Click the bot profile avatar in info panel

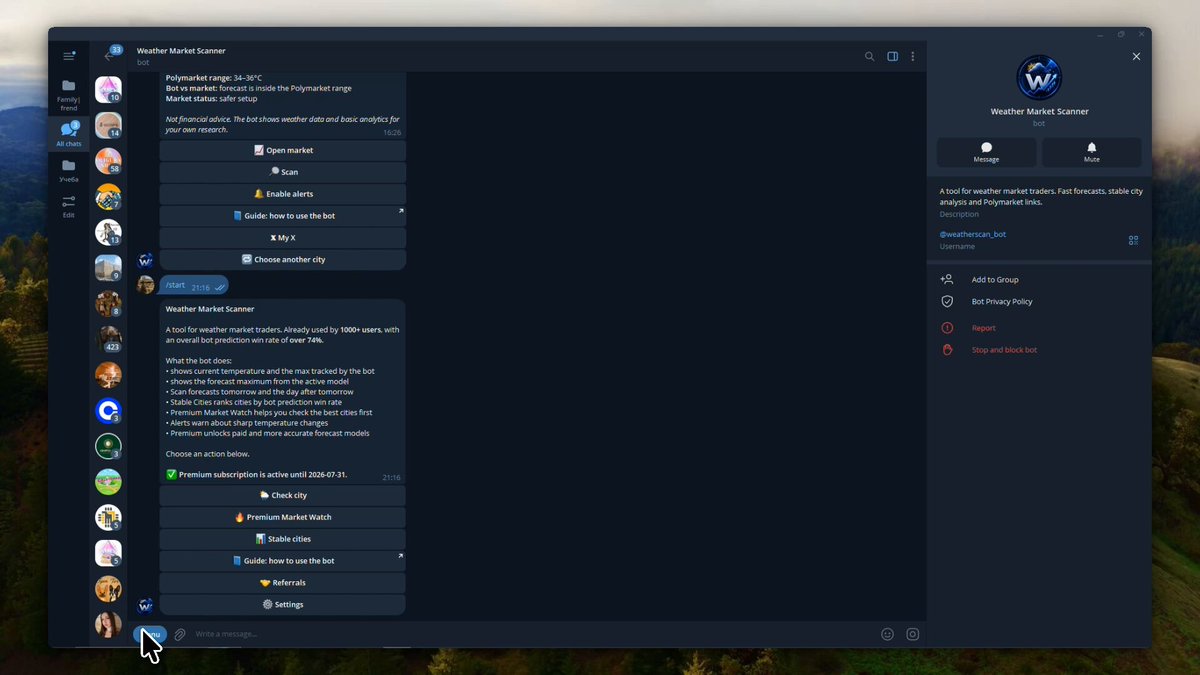tap(1039, 78)
